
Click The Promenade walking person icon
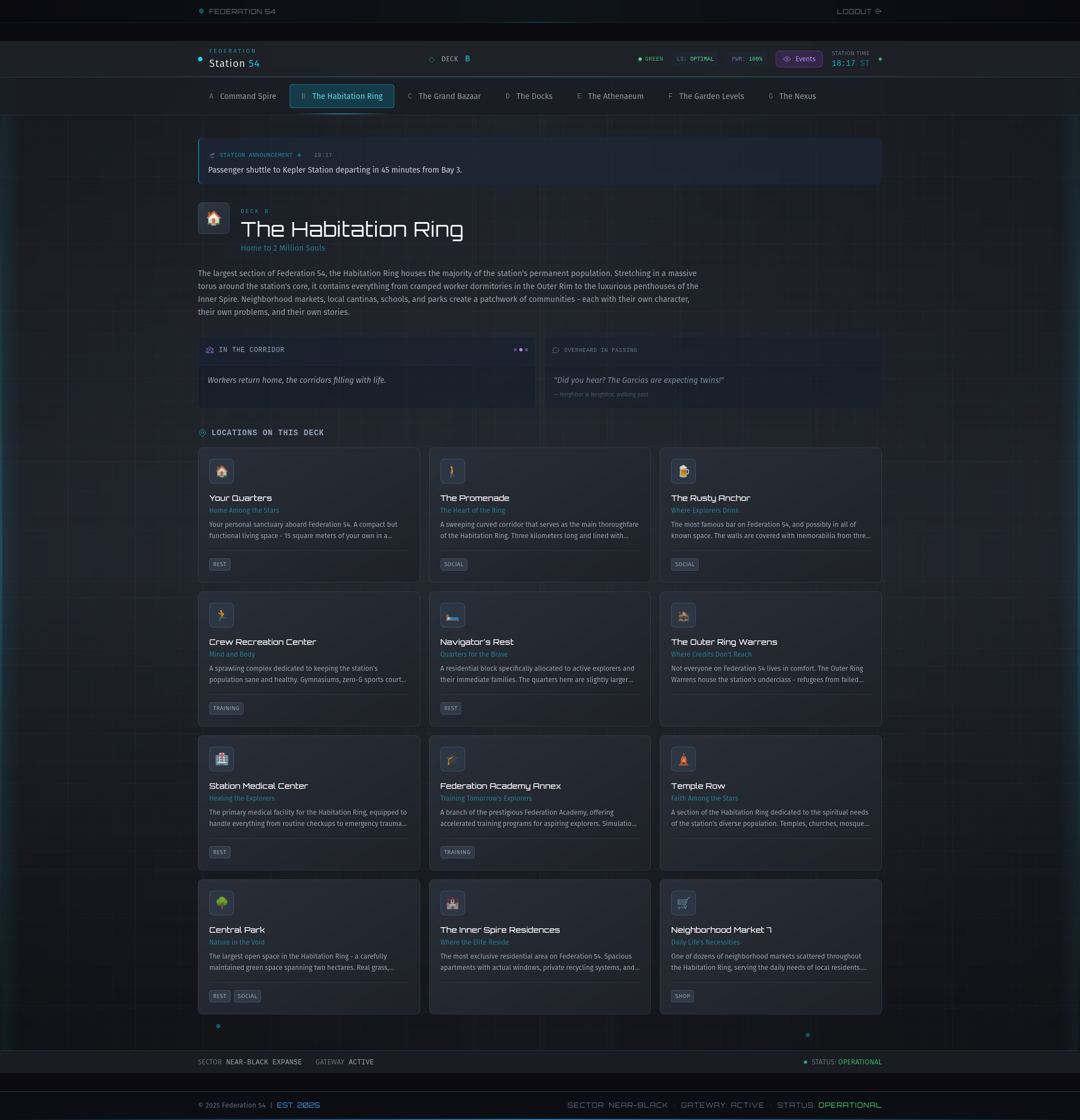pos(452,471)
